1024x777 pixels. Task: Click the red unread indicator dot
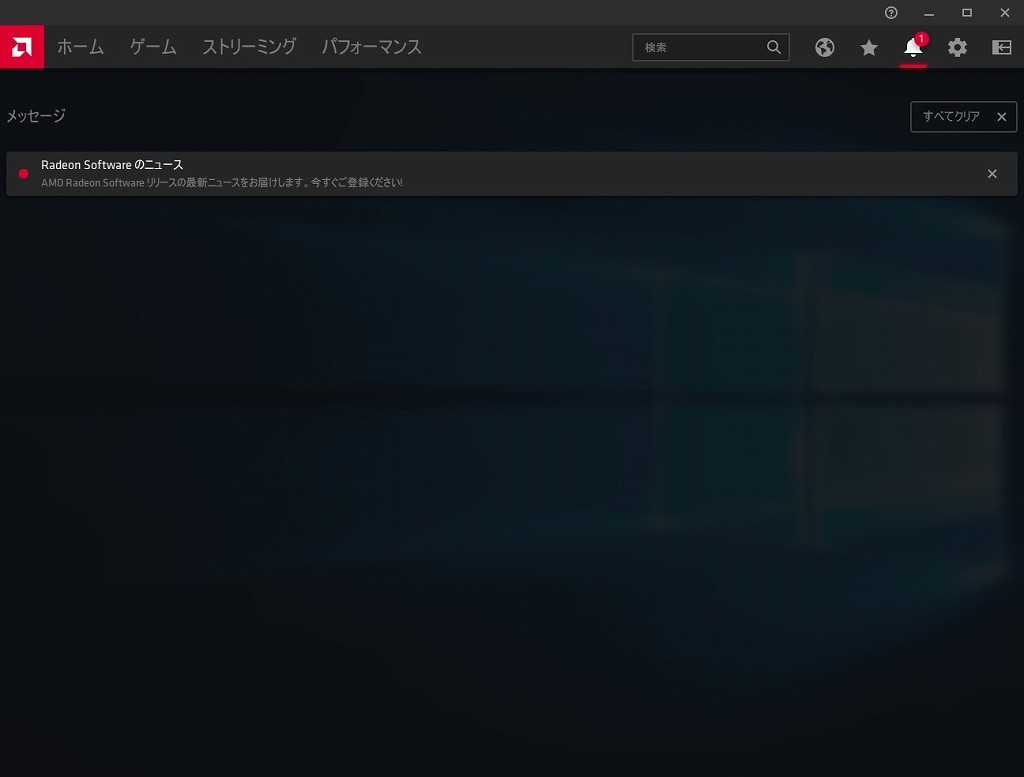(24, 174)
